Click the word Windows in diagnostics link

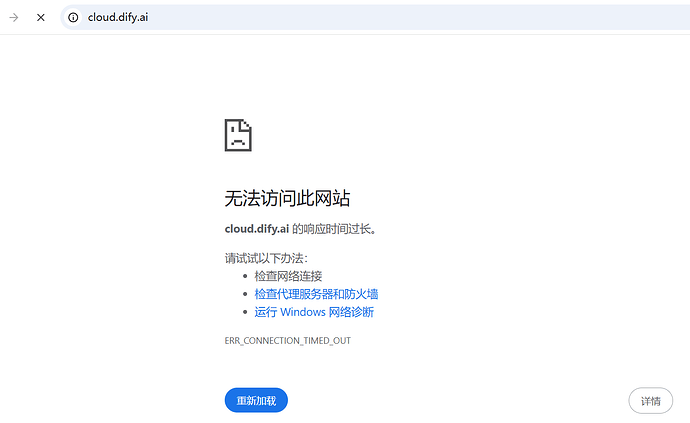303,312
